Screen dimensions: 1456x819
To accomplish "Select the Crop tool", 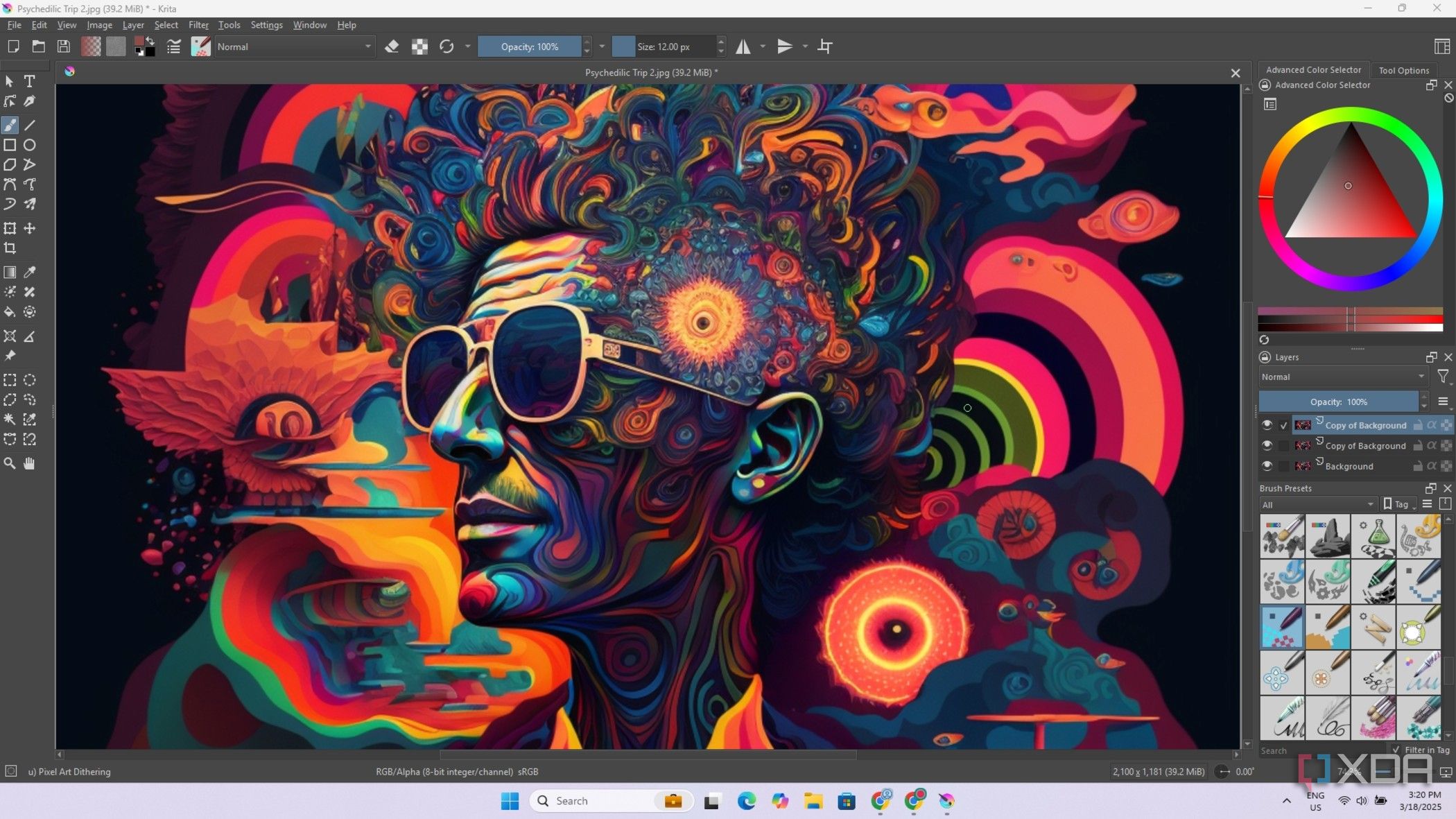I will coord(10,248).
